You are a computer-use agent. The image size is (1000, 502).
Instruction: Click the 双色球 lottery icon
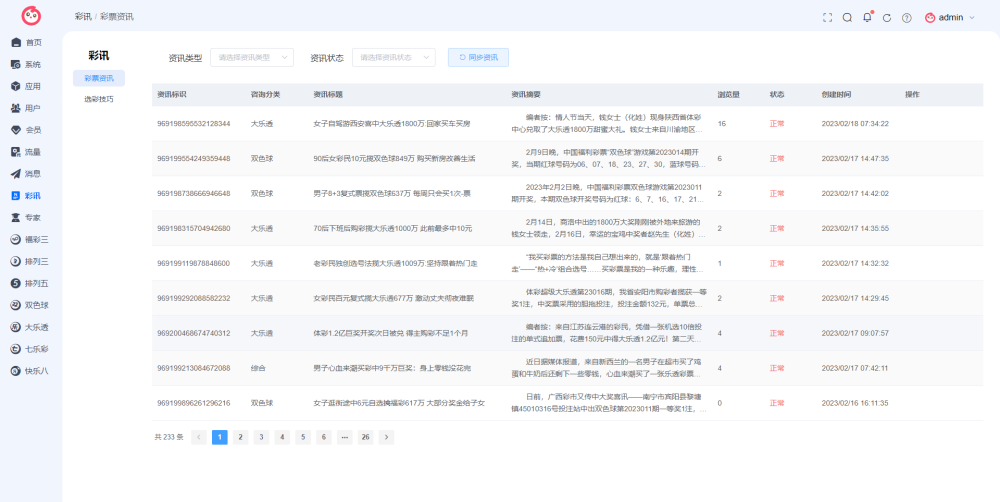tap(17, 305)
